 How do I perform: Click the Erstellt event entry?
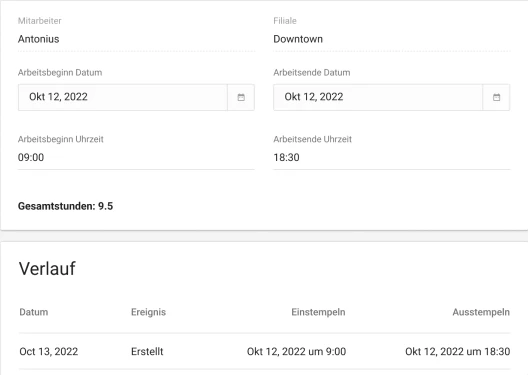click(x=147, y=351)
